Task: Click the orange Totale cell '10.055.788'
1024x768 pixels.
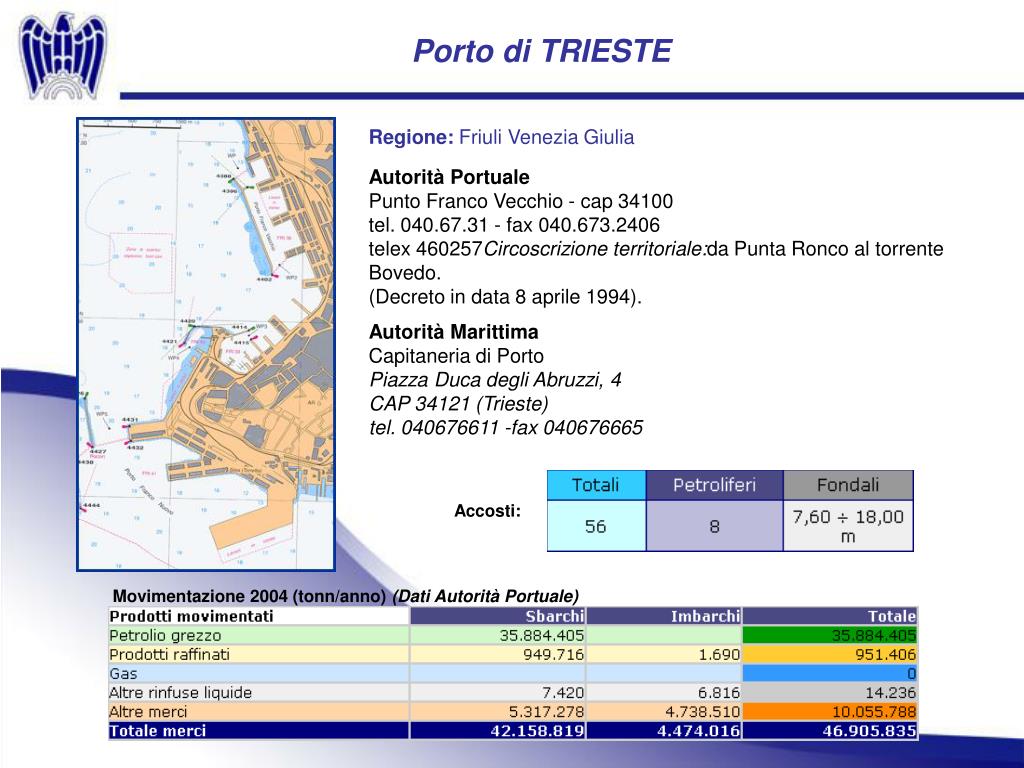Action: (830, 712)
